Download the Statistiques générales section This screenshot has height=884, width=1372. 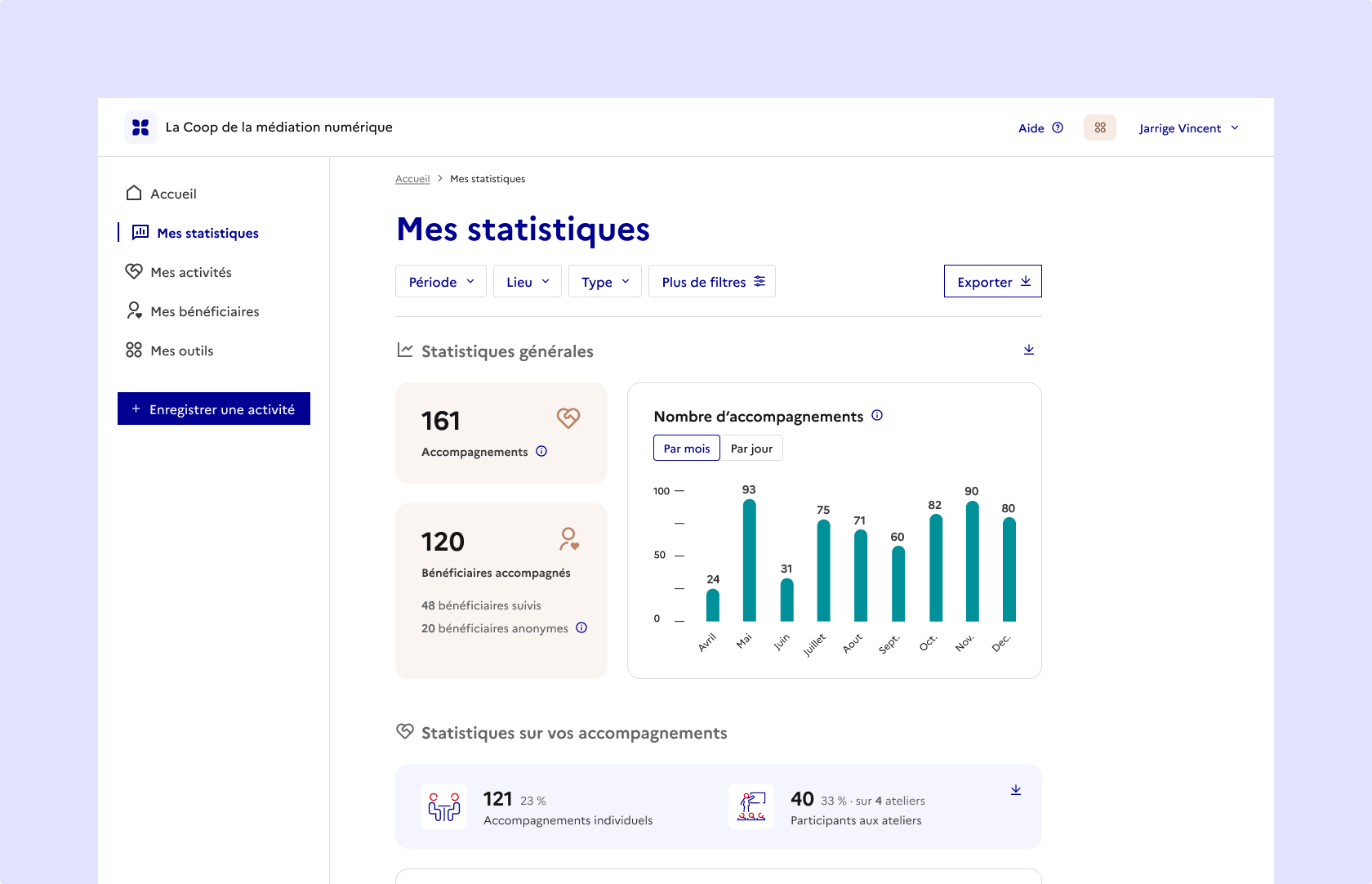(1028, 350)
